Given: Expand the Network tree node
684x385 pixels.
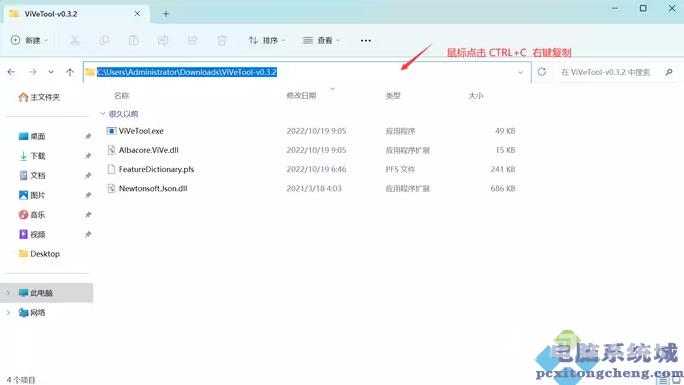Looking at the screenshot, I should tap(8, 312).
